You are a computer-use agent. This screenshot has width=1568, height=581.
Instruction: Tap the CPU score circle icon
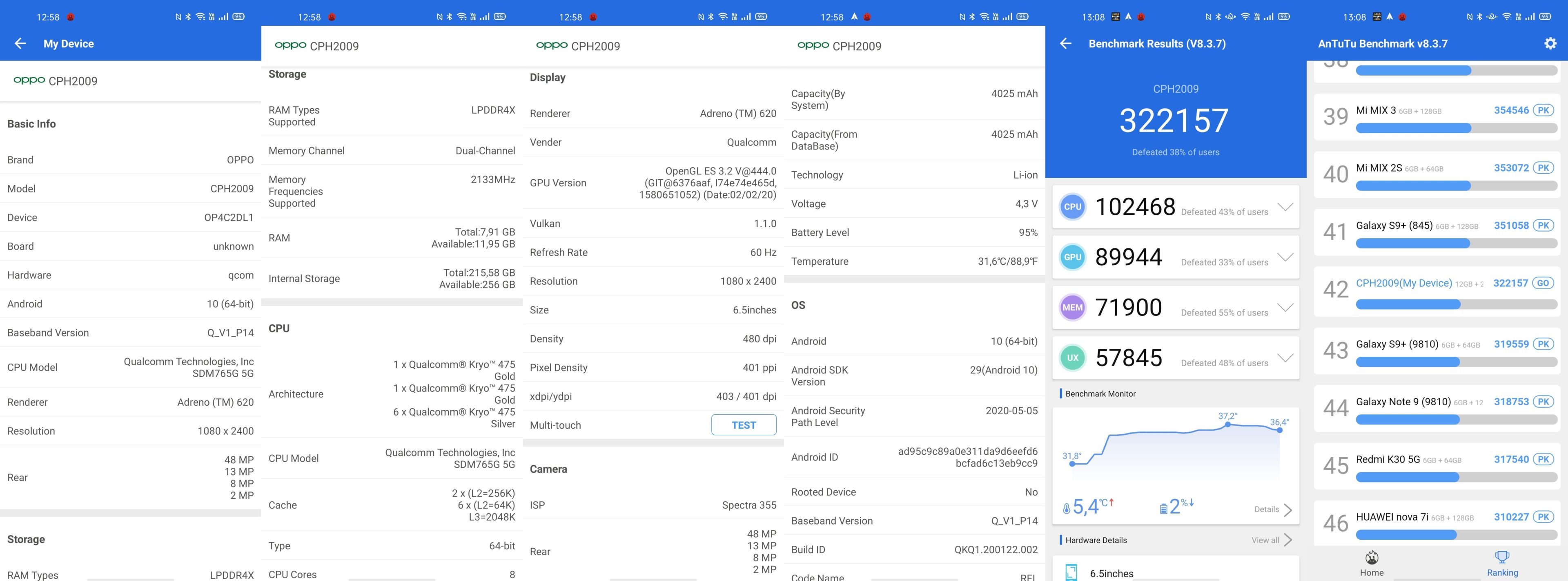1072,206
